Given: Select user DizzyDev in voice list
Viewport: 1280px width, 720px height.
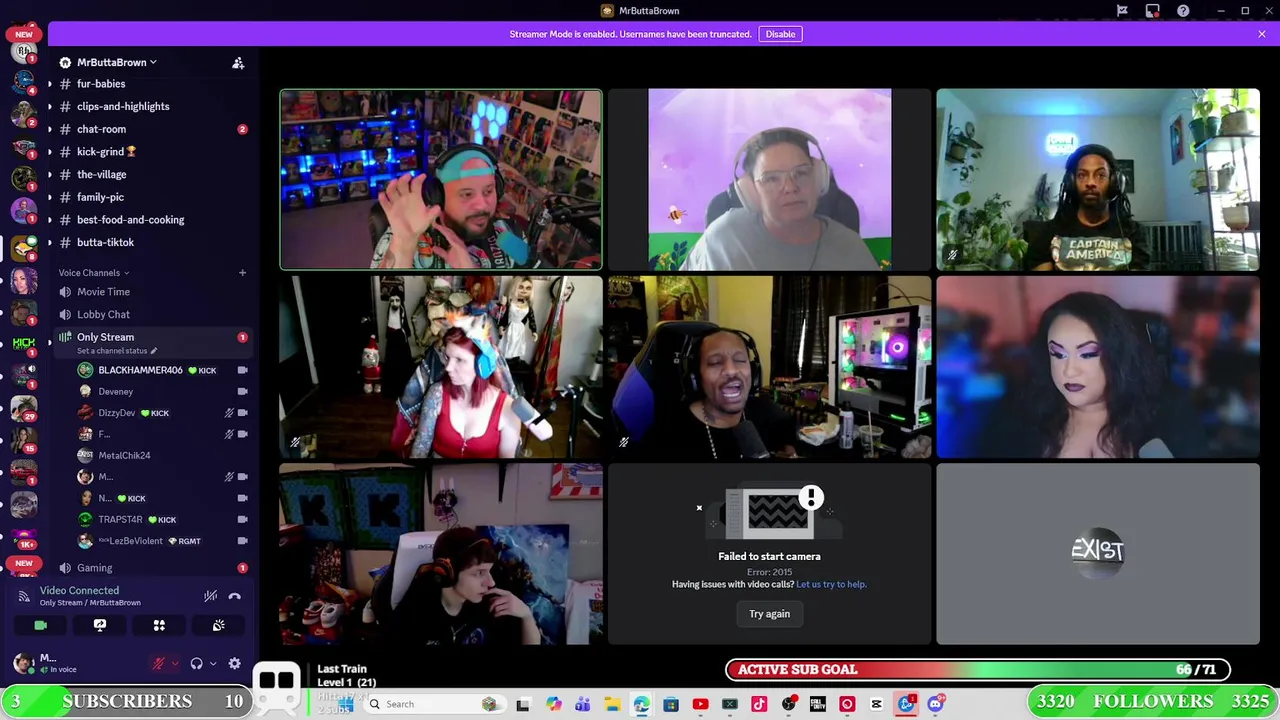Looking at the screenshot, I should coord(116,413).
